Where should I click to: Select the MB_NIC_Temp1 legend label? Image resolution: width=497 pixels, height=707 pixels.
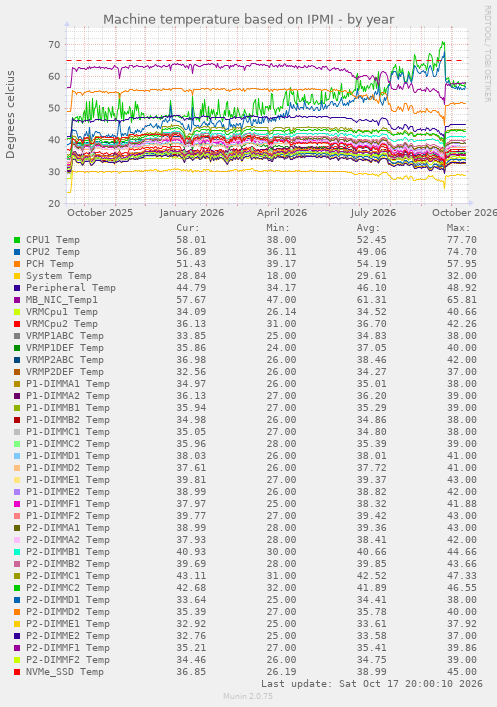coord(62,300)
